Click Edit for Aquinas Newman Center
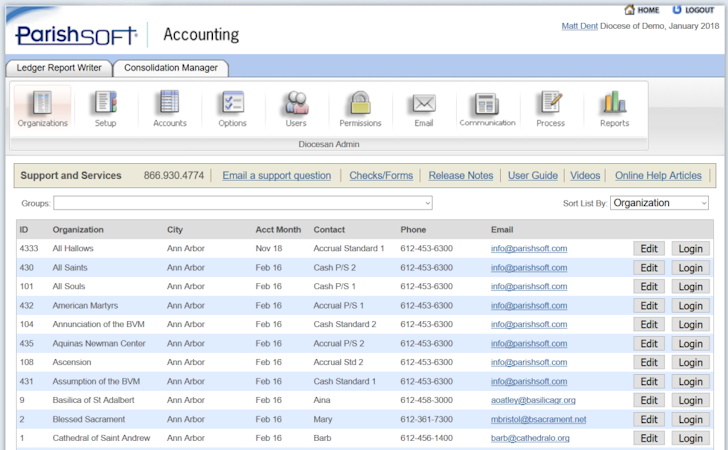 (649, 344)
